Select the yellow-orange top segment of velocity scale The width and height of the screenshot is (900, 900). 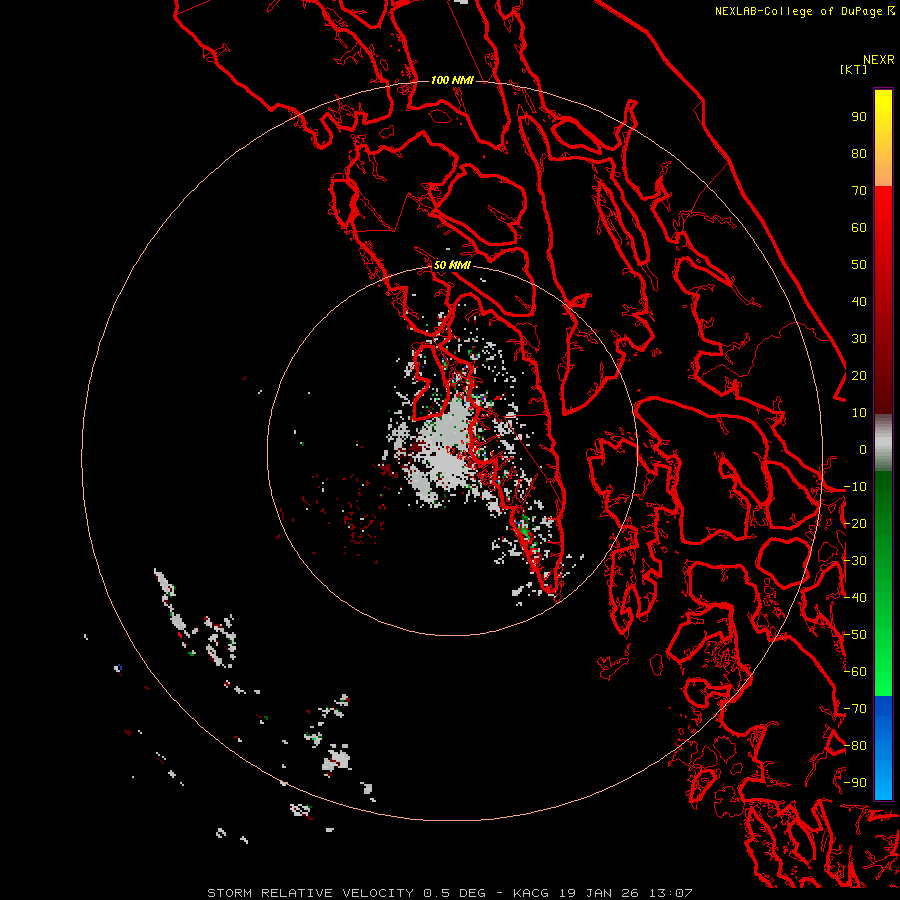(x=883, y=138)
